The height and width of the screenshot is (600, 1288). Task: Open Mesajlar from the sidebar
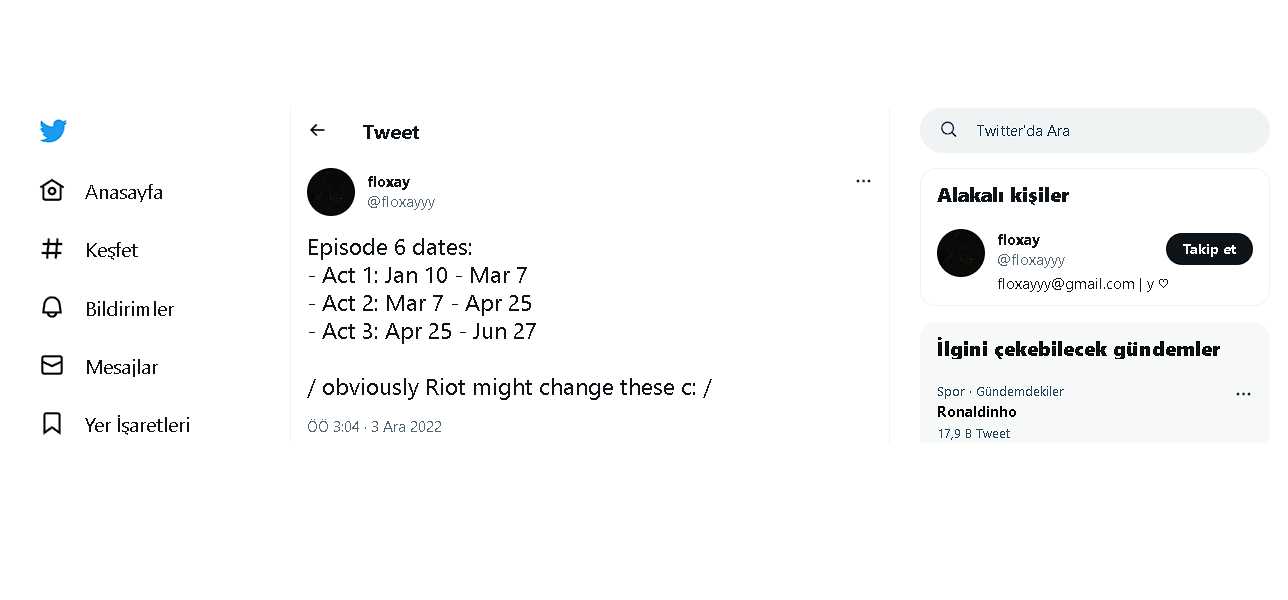point(121,367)
